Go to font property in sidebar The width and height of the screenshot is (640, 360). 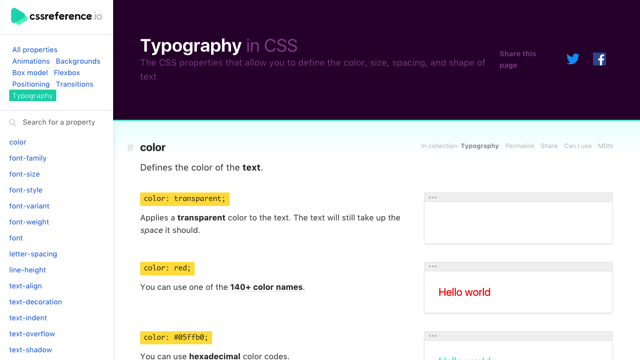tap(16, 238)
